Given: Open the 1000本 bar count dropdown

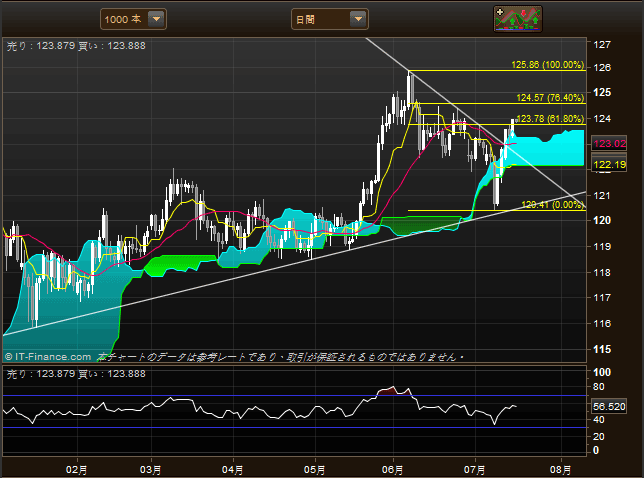Looking at the screenshot, I should coord(133,19).
